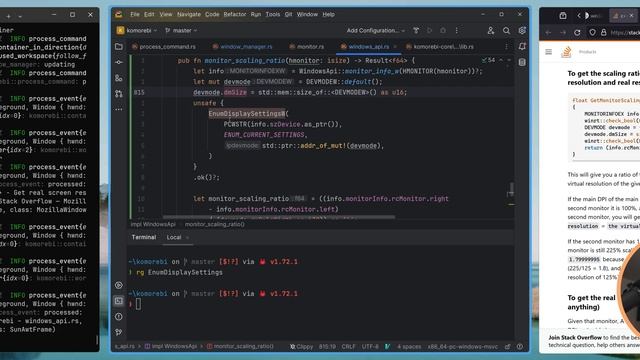The width and height of the screenshot is (640, 360).
Task: Expand the komorebi project dropdown
Action: click(x=136, y=31)
